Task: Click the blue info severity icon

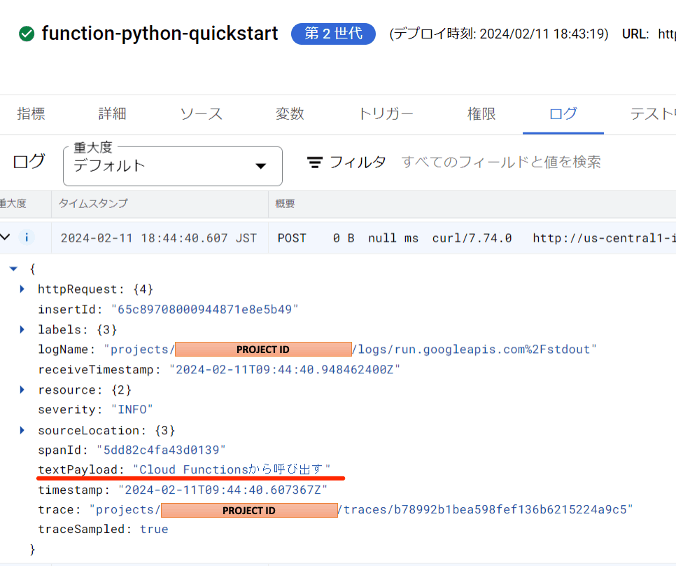Action: 27,238
